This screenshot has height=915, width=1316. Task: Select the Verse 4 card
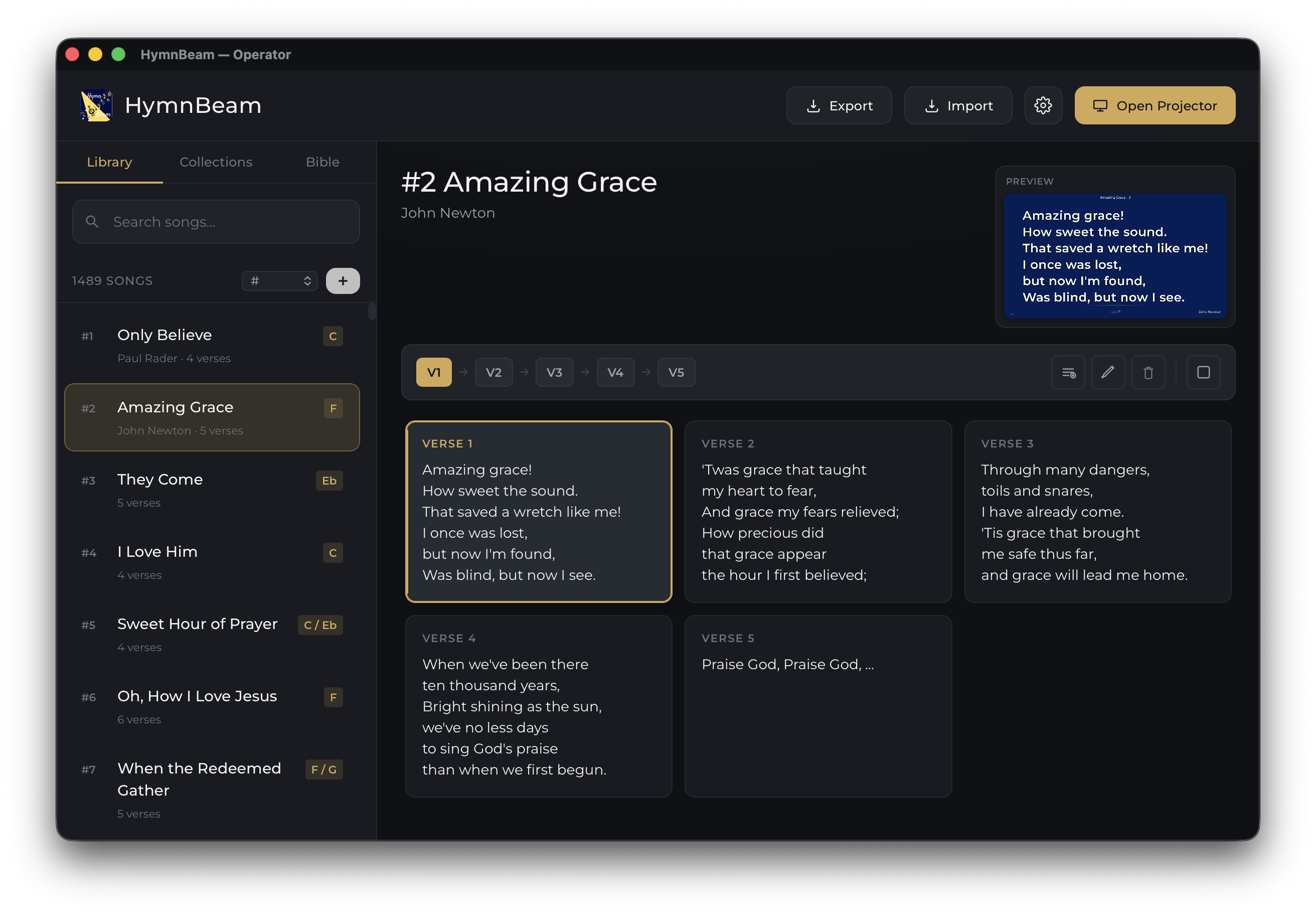539,706
